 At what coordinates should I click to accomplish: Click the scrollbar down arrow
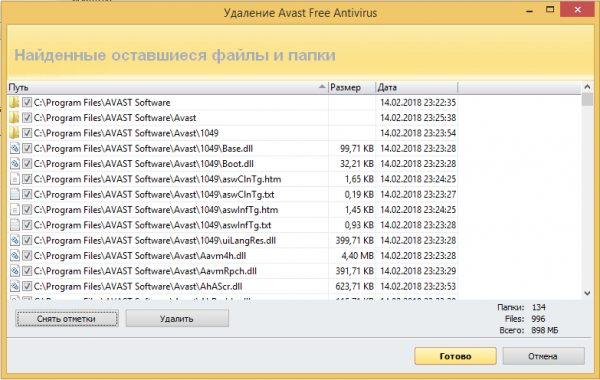point(587,294)
